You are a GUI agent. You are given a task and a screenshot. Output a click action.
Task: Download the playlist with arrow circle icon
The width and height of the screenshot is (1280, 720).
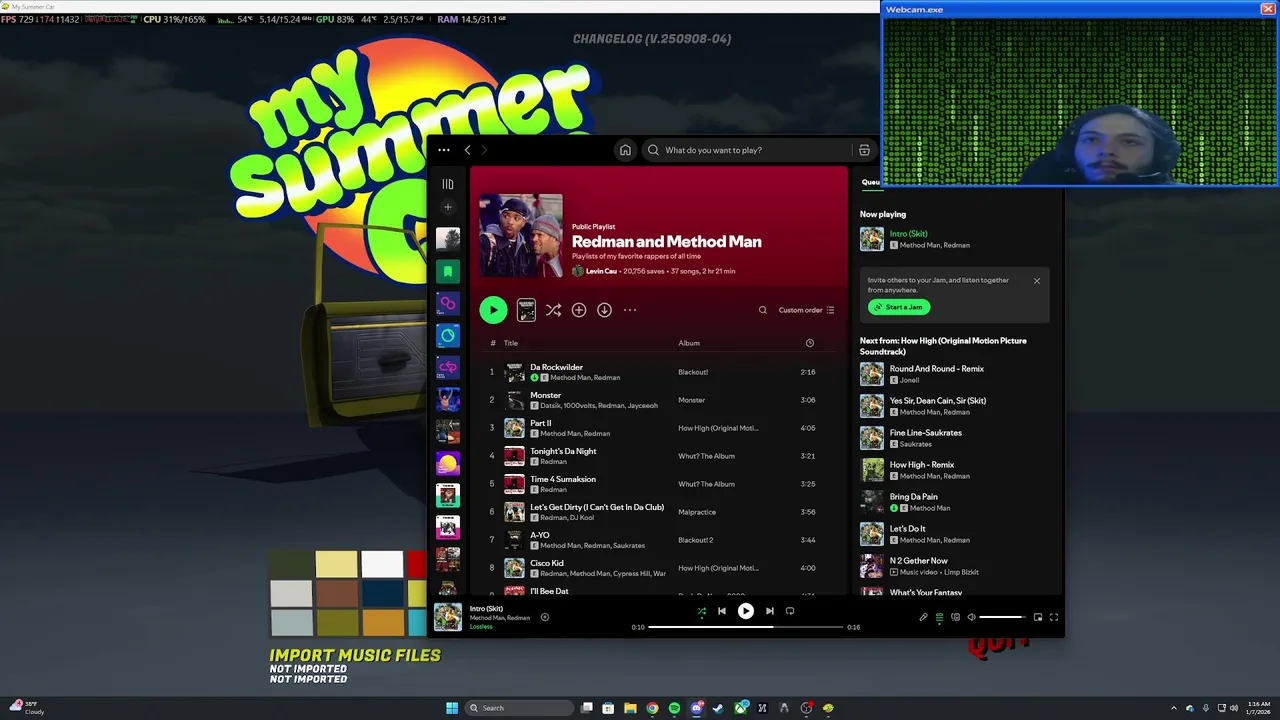point(604,310)
